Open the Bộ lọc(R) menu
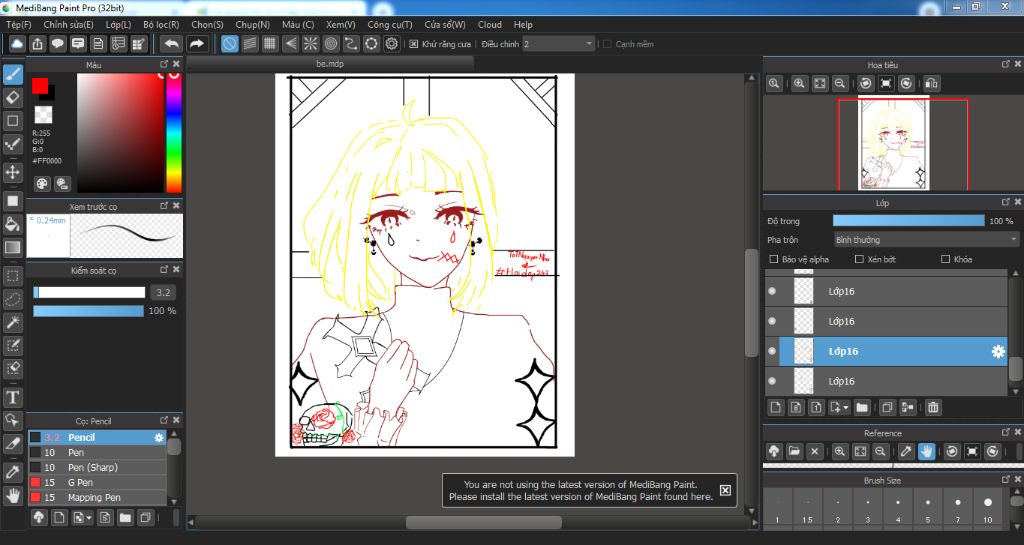This screenshot has height=545, width=1024. 161,24
